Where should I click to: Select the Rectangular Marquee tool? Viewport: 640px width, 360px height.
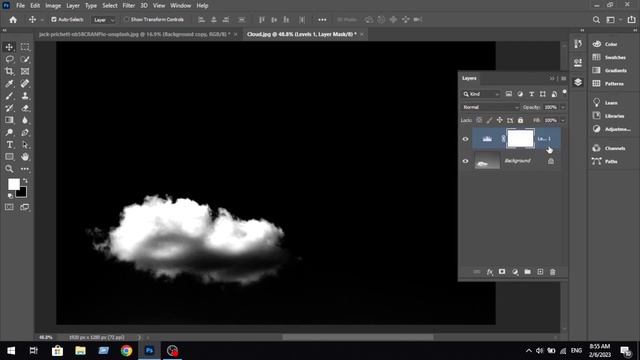25,47
